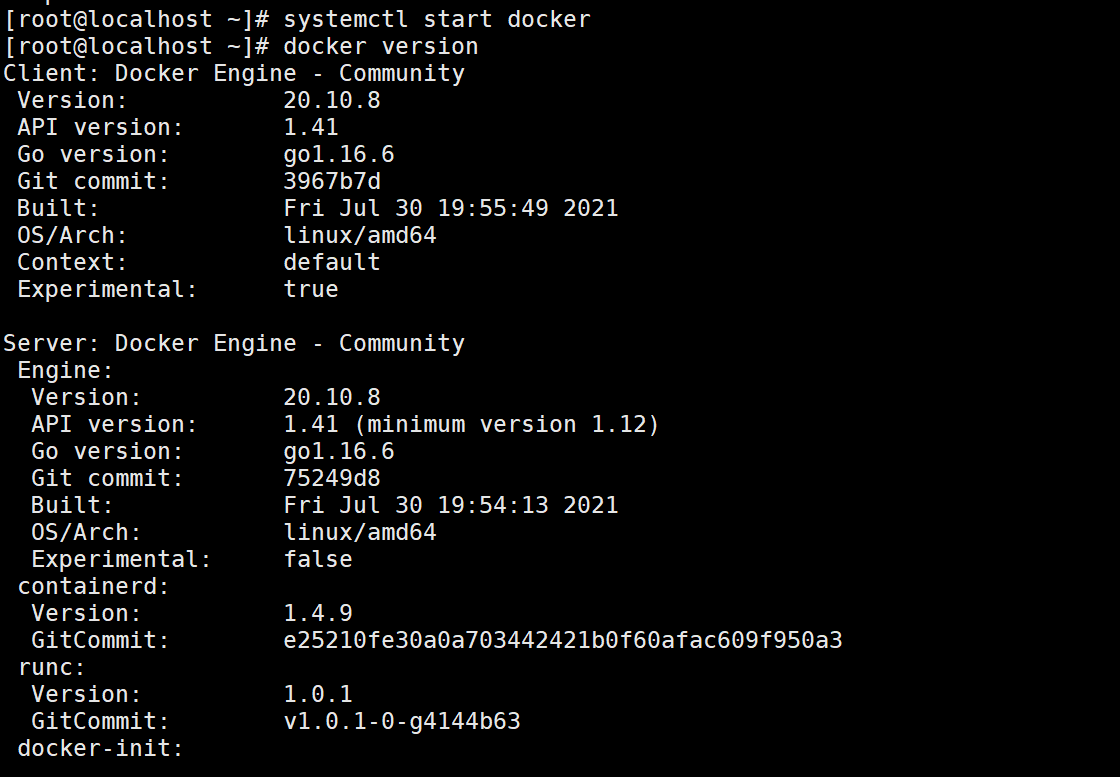
Task: Click the client Experimental value 'true'
Action: tap(311, 289)
